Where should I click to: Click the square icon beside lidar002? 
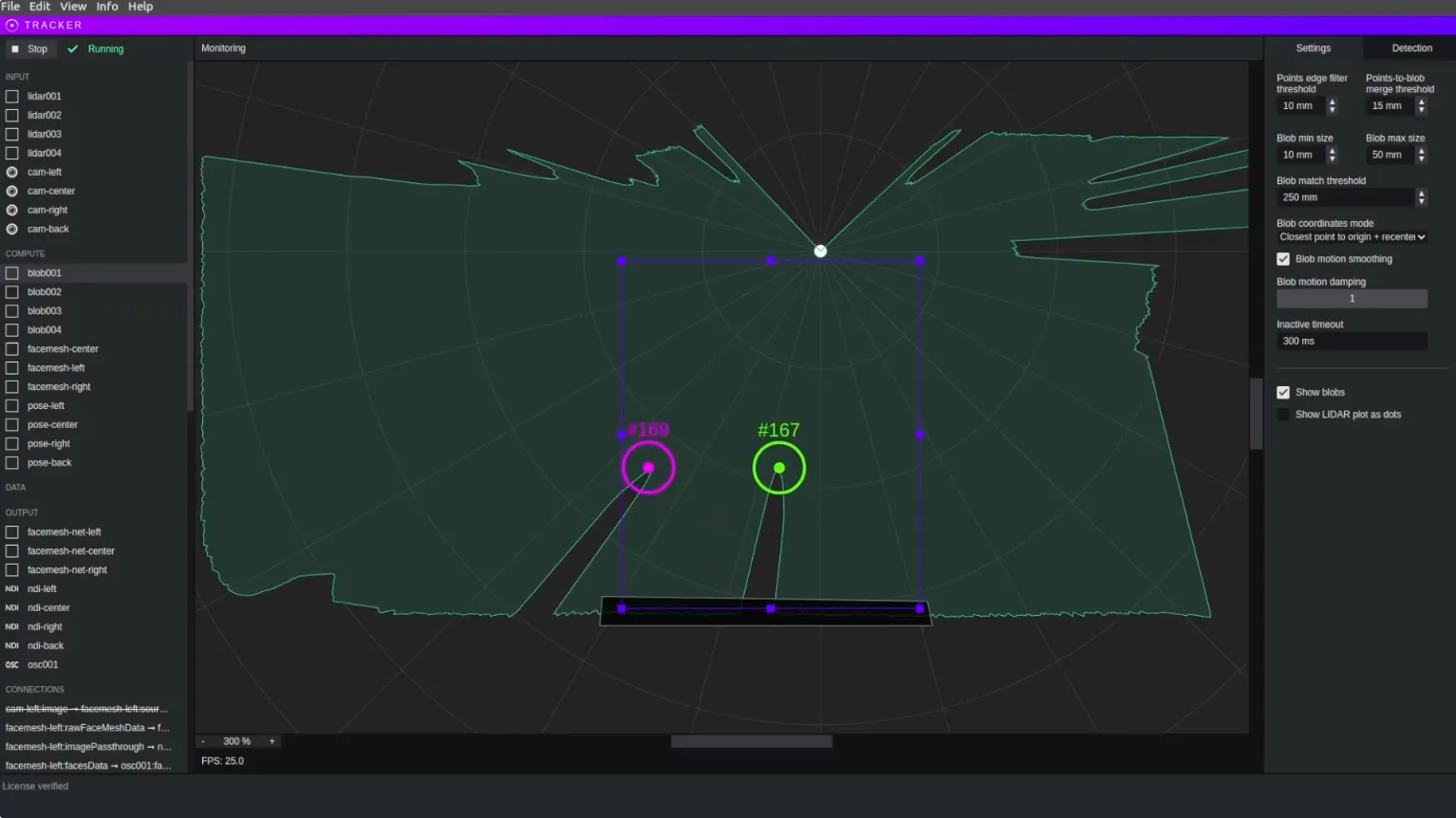pos(12,115)
